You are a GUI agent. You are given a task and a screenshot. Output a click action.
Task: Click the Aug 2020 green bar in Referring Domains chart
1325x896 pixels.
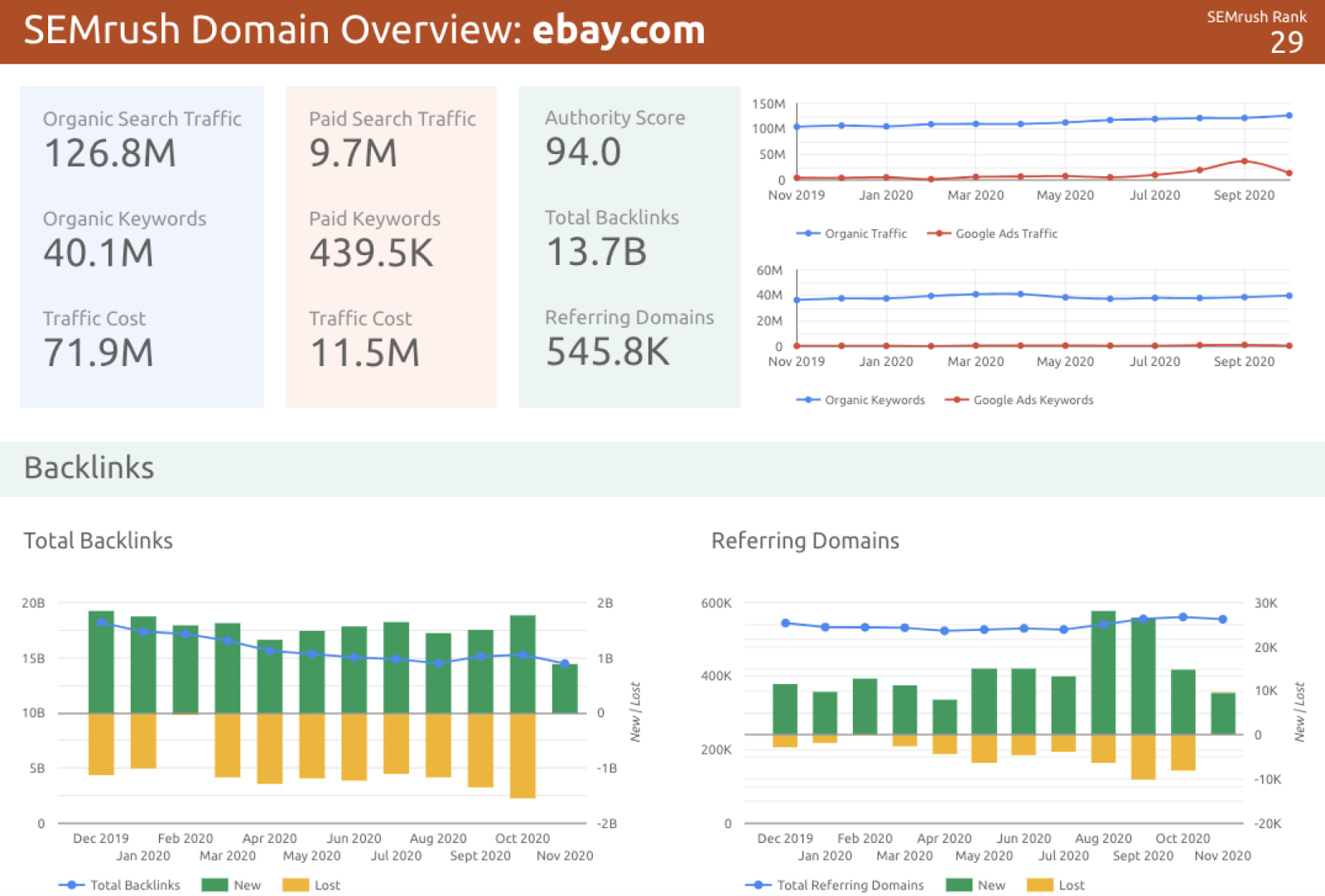(x=1103, y=672)
